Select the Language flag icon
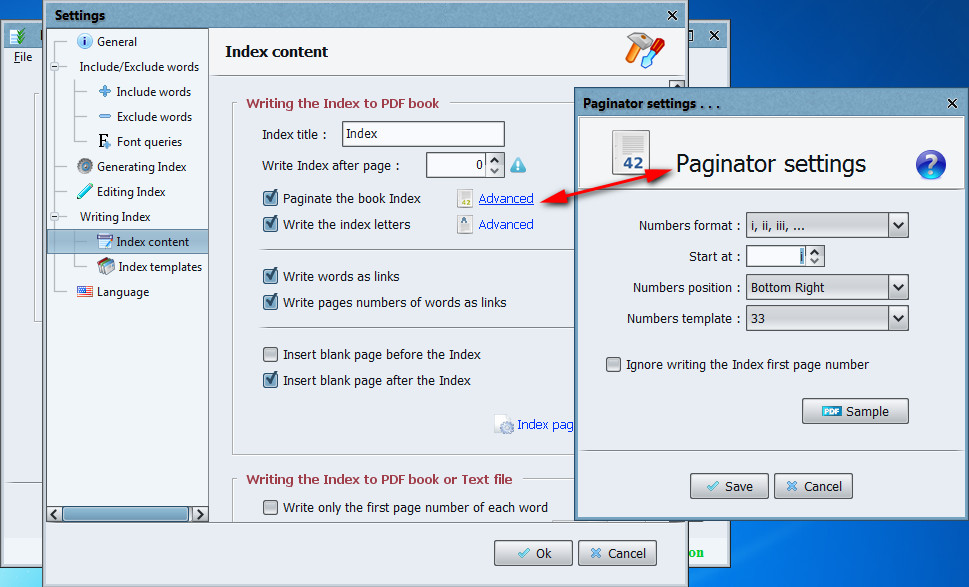The height and width of the screenshot is (587, 969). [x=85, y=292]
